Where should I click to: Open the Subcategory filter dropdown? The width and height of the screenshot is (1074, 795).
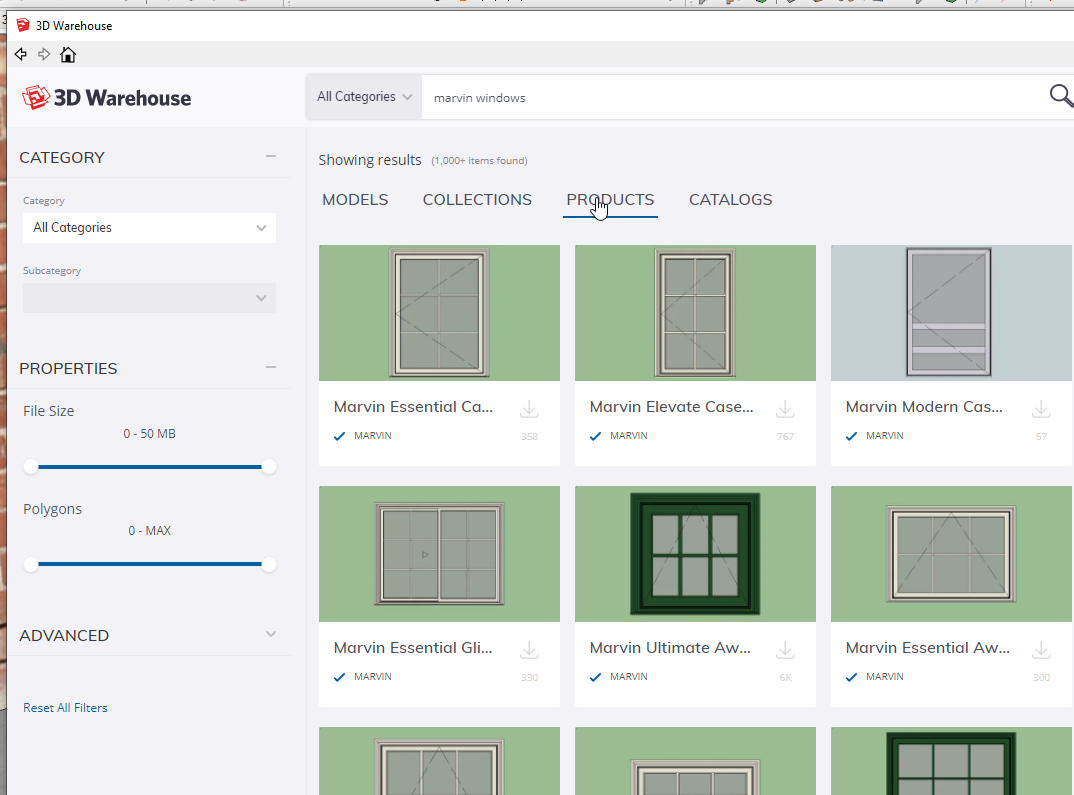click(149, 298)
